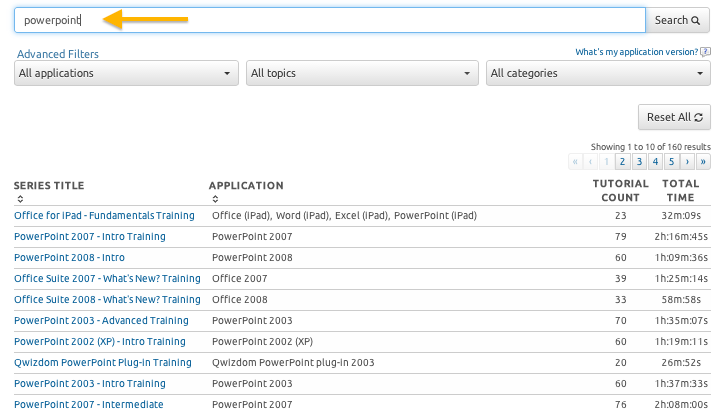Jump to last results page arrow

[704, 161]
